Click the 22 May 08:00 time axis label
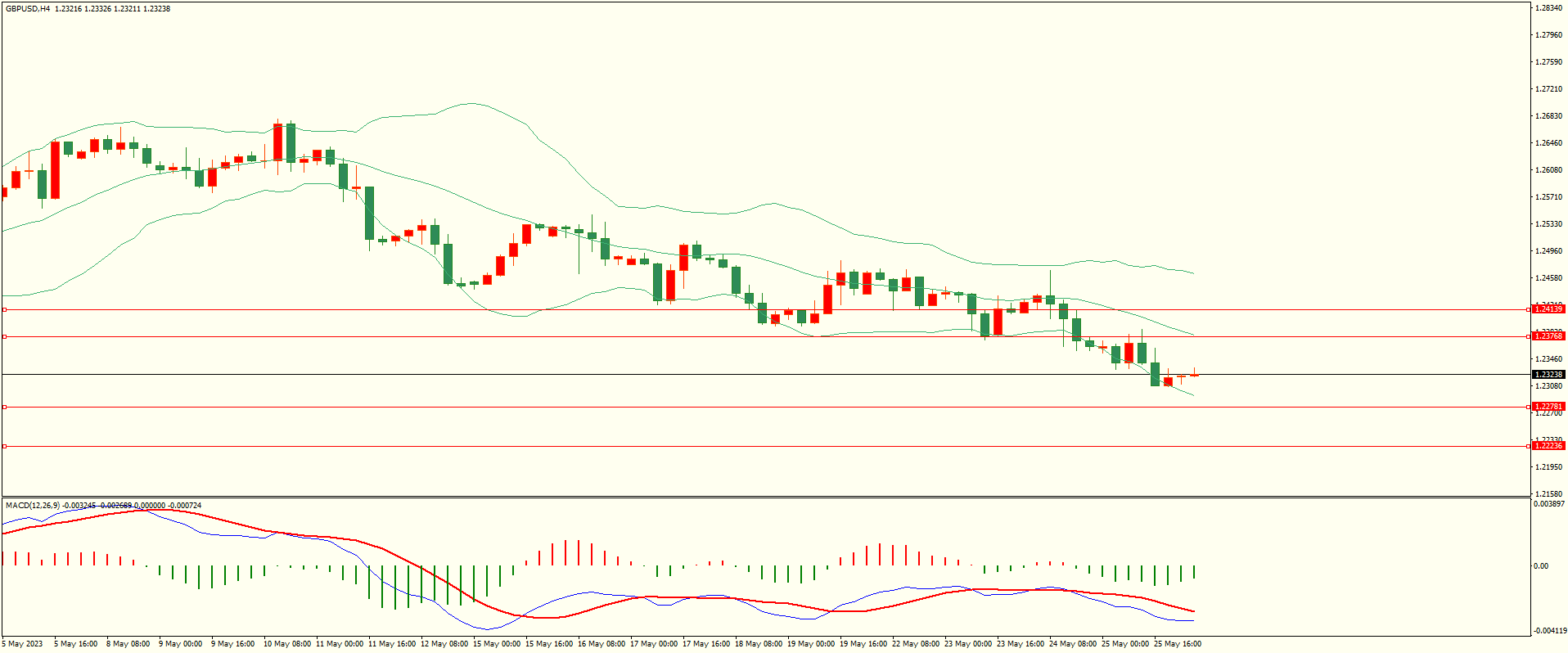This screenshot has height=653, width=1568. (x=915, y=644)
